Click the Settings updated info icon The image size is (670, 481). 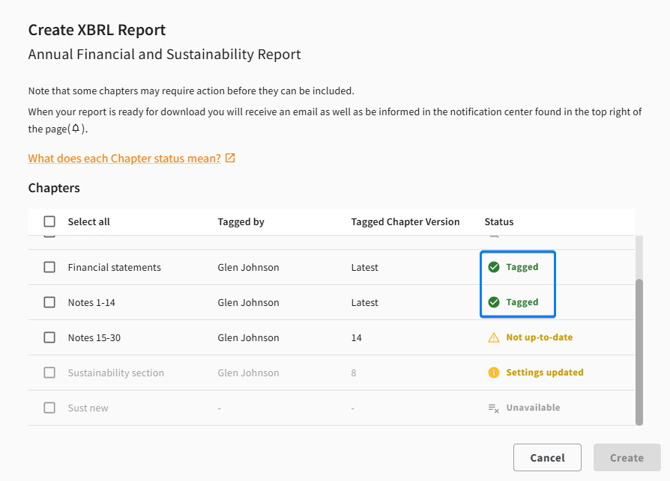click(x=493, y=373)
